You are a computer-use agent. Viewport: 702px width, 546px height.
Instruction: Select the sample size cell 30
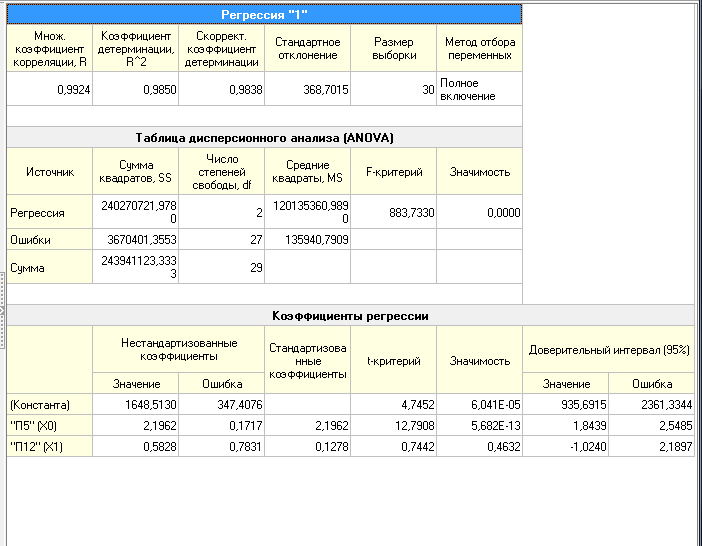[x=394, y=89]
